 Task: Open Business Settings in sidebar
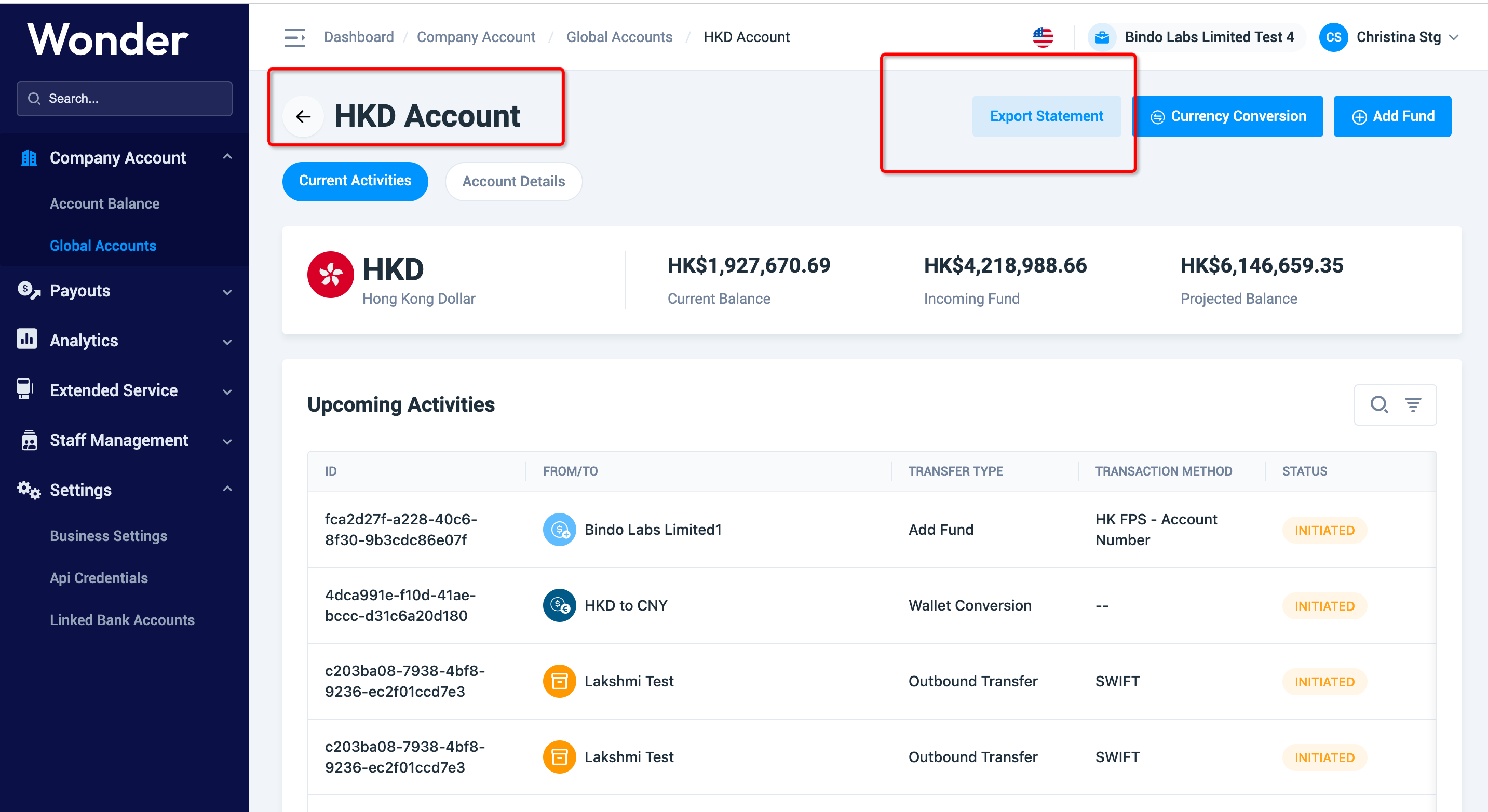[109, 536]
